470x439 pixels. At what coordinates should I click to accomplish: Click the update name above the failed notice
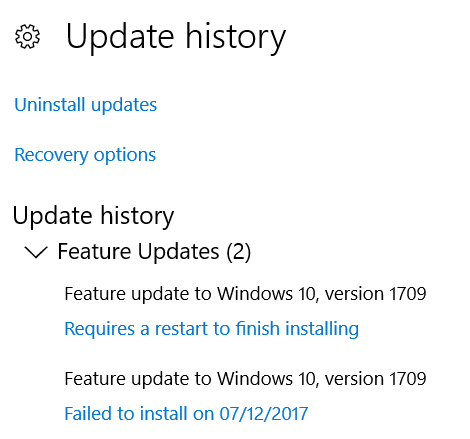[x=245, y=379]
